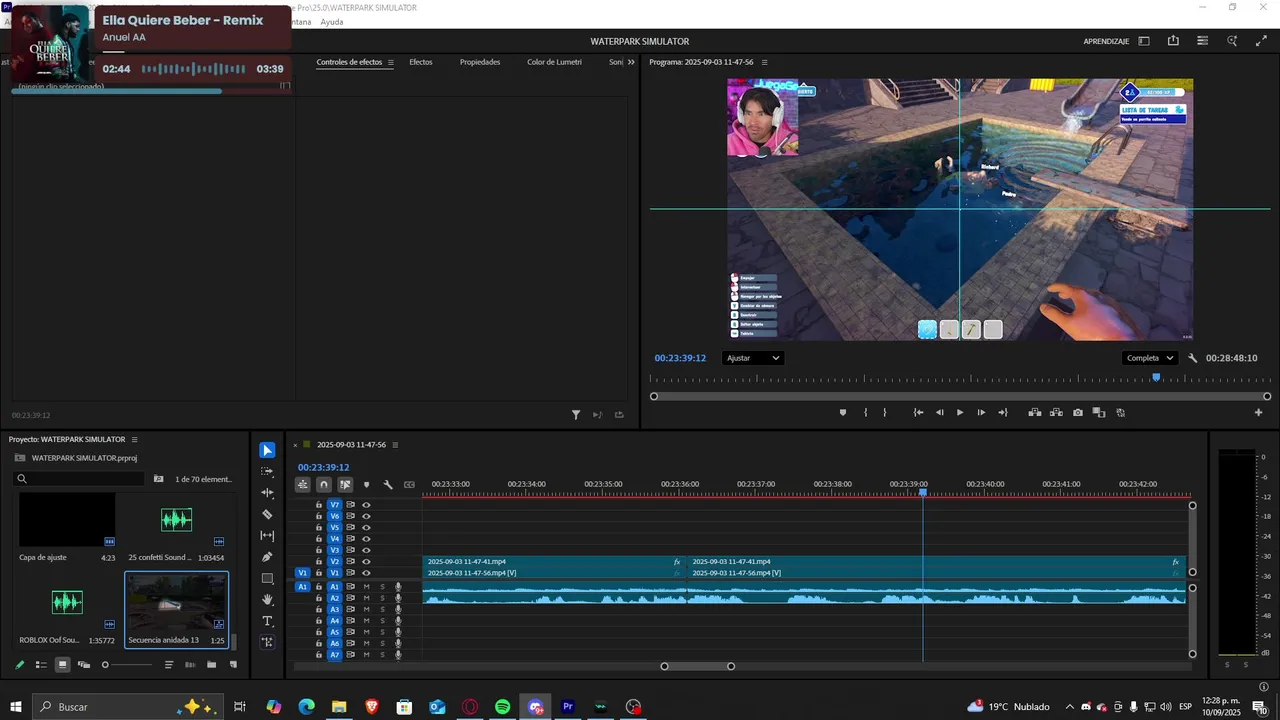The height and width of the screenshot is (720, 1280).
Task: Click Quick Export share icon
Action: pos(1173,41)
